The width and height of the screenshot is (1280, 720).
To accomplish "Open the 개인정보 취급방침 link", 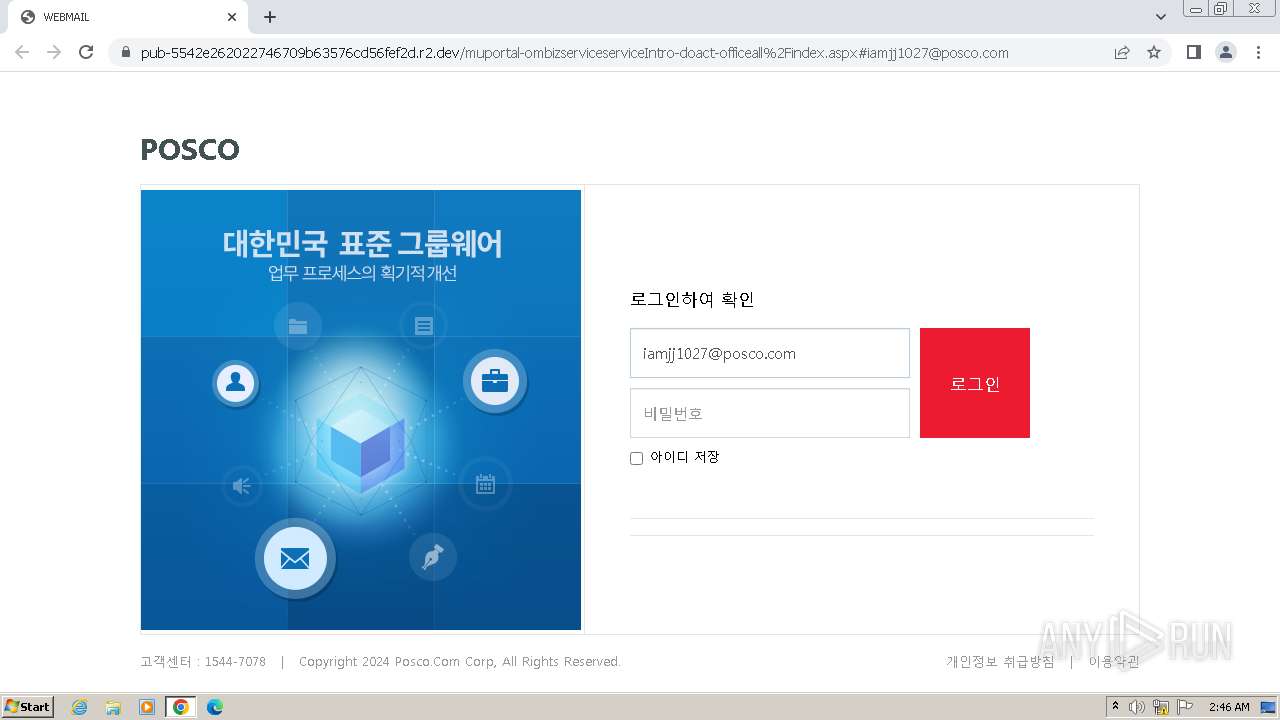I will pos(1000,662).
